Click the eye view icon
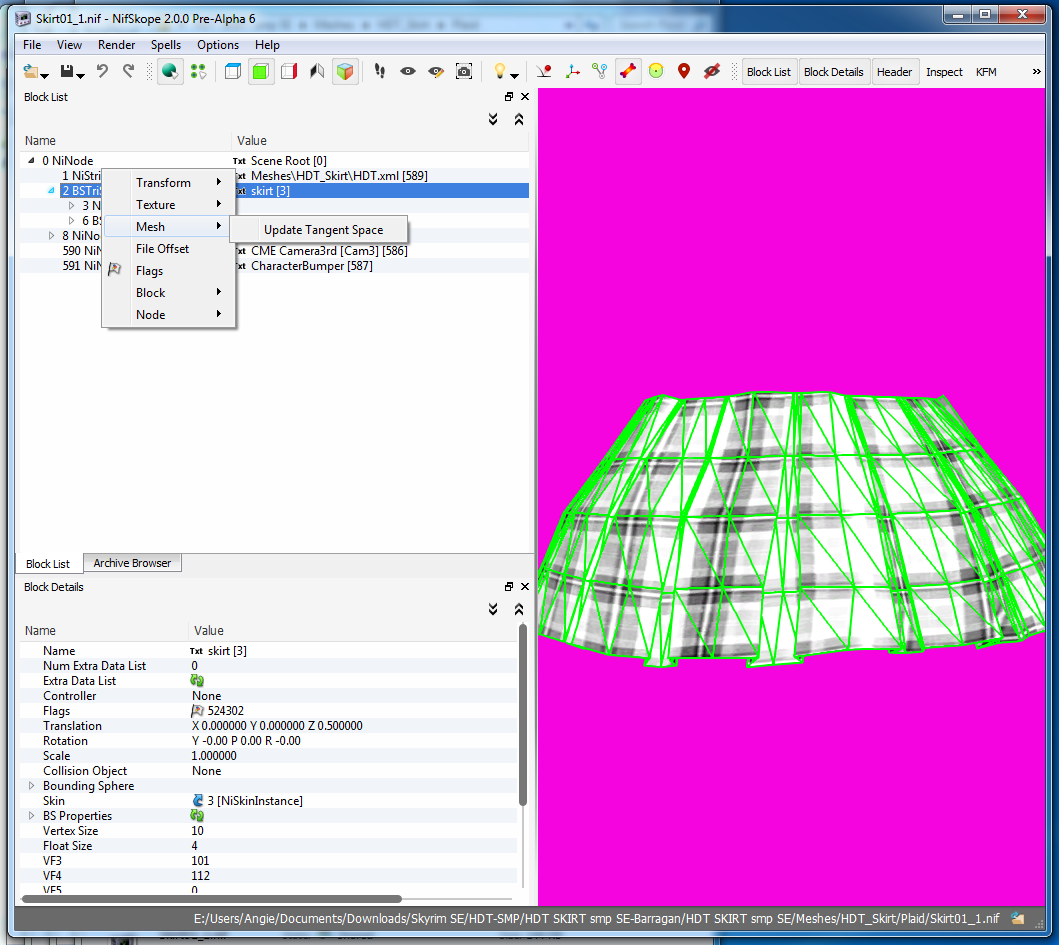This screenshot has height=945, width=1059. coord(408,71)
